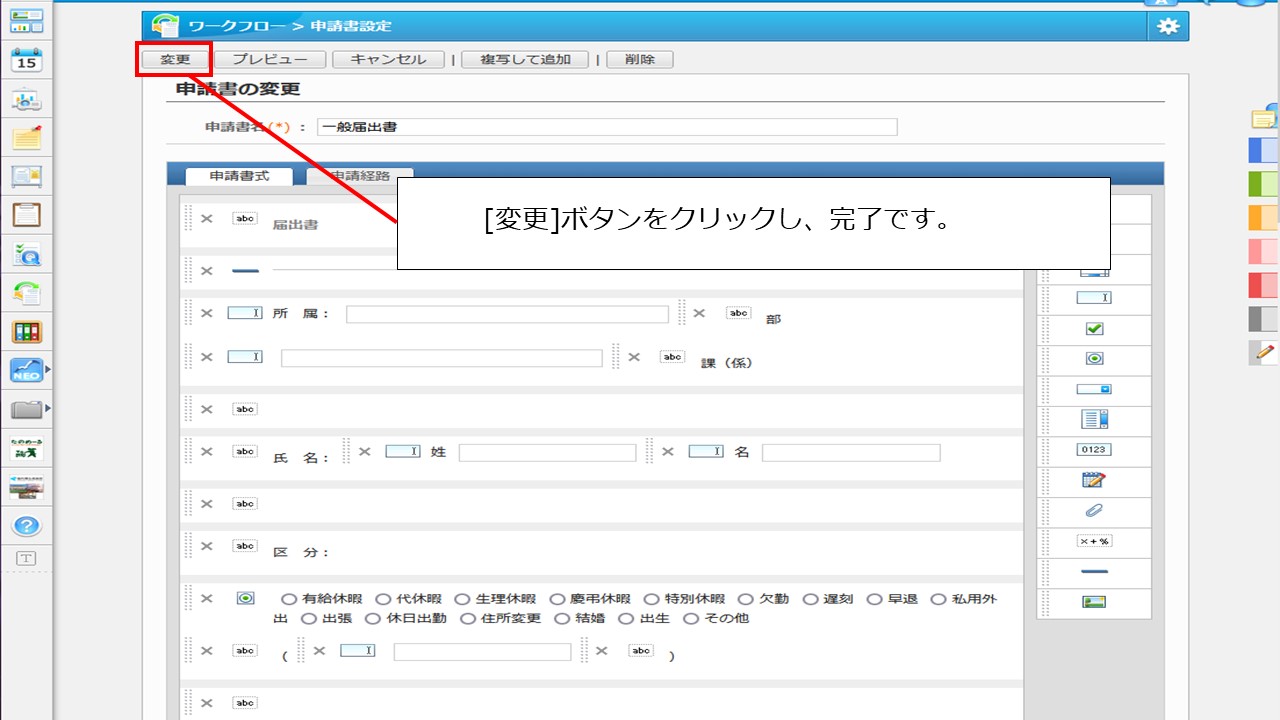Image resolution: width=1280 pixels, height=720 pixels.
Task: Switch to the 申請経路 tab
Action: [360, 176]
